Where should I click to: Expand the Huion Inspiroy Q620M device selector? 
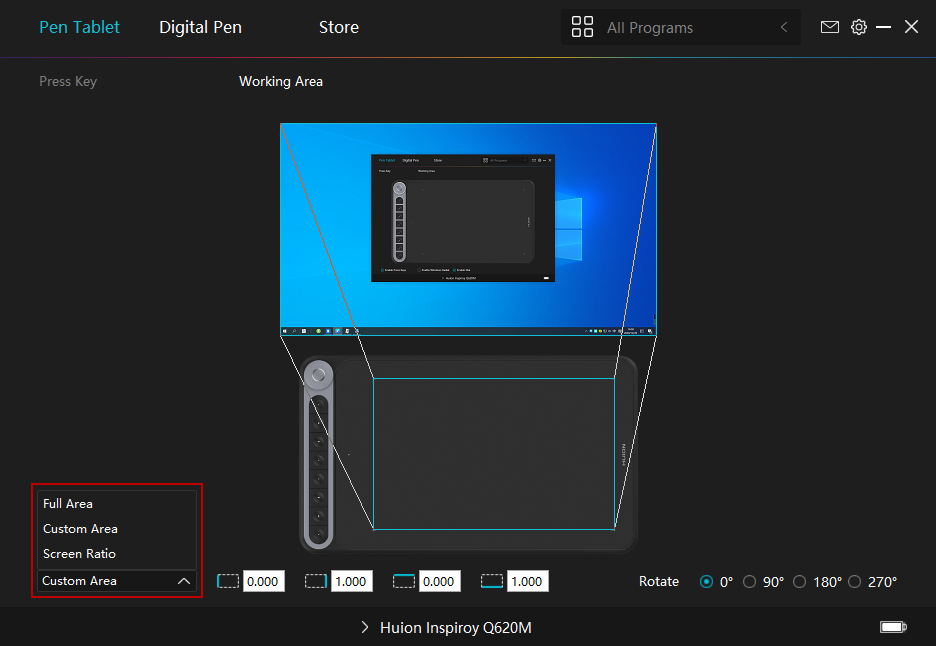pos(446,628)
